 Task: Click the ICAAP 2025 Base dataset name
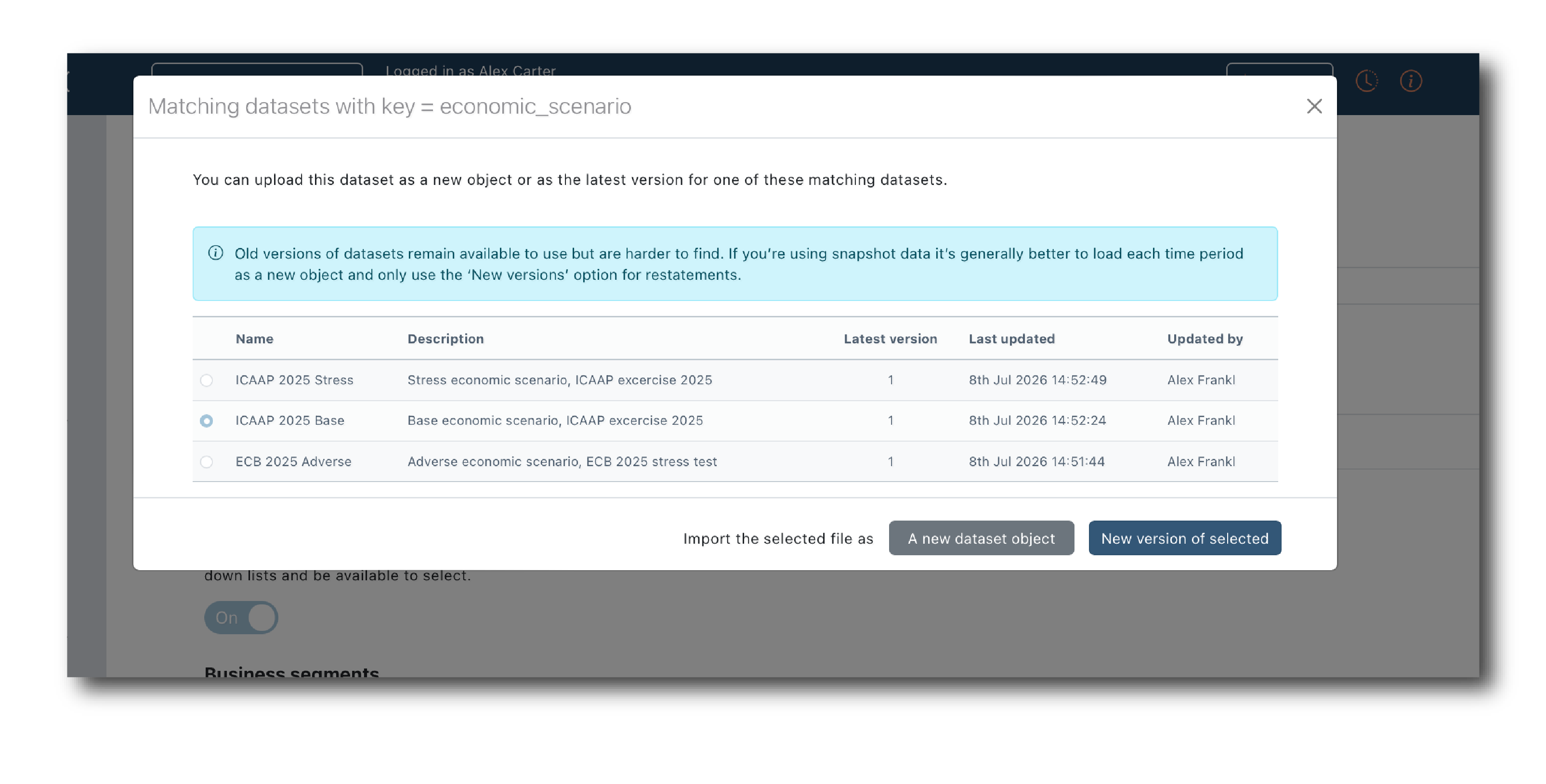pos(290,421)
